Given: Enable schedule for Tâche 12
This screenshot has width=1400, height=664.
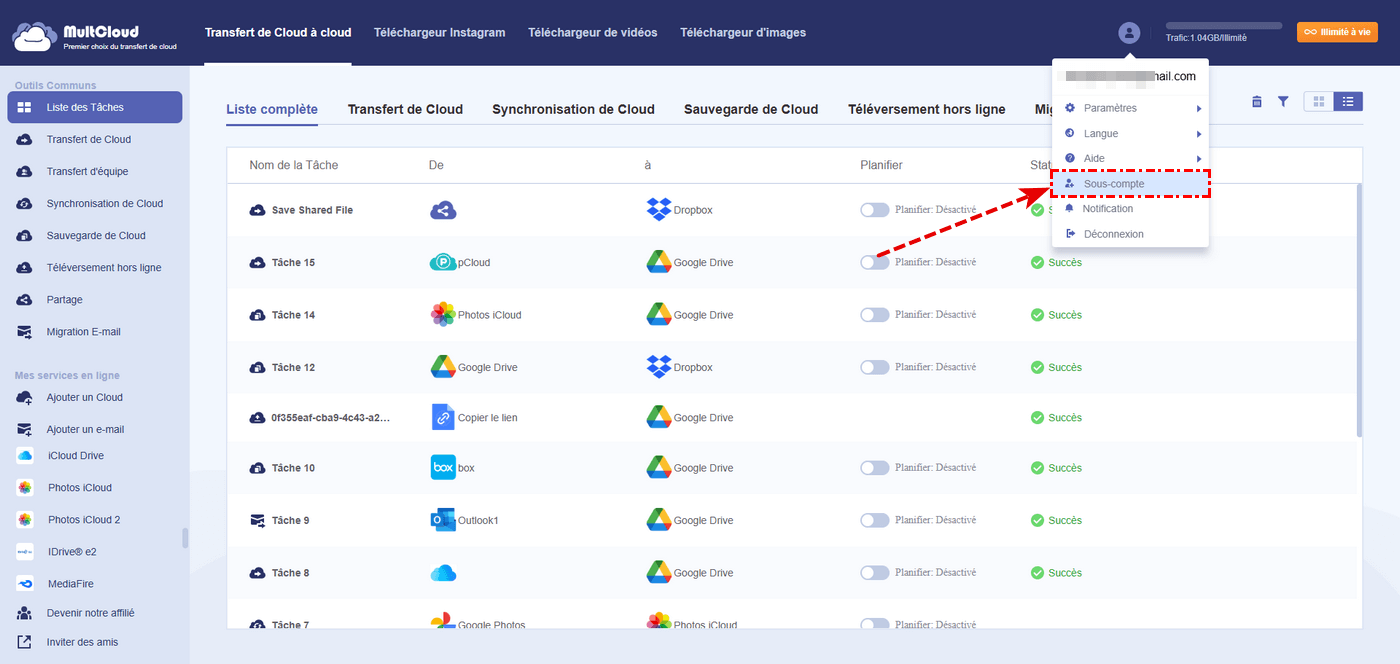Looking at the screenshot, I should (874, 367).
